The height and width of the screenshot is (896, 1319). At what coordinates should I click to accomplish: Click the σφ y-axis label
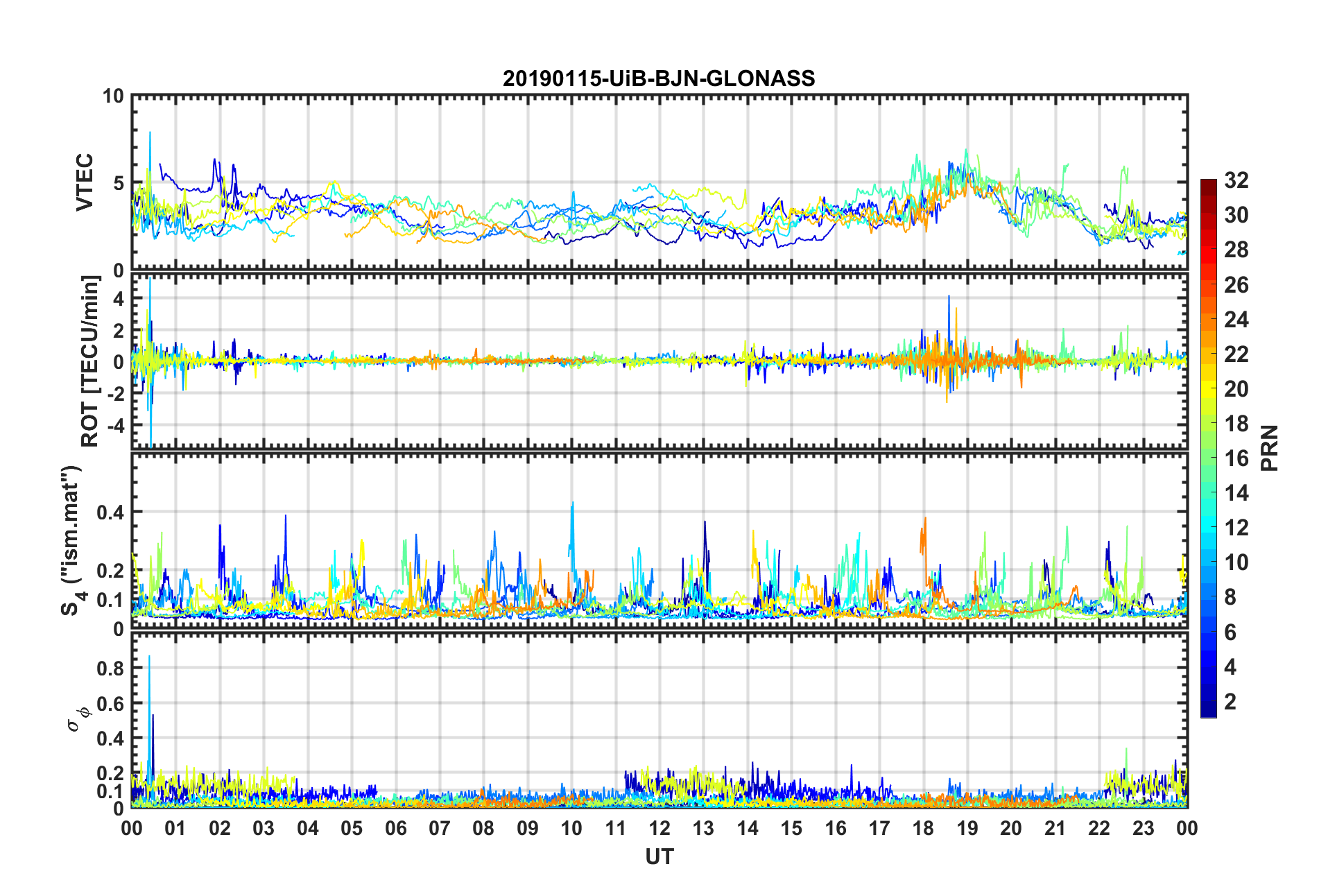click(x=77, y=719)
